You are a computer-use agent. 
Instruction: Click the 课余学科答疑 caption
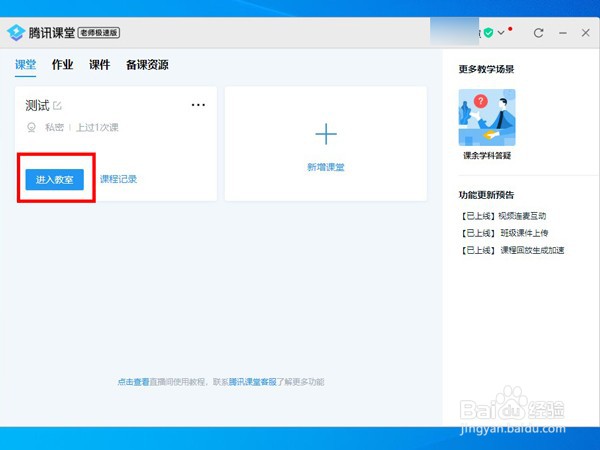pos(487,155)
